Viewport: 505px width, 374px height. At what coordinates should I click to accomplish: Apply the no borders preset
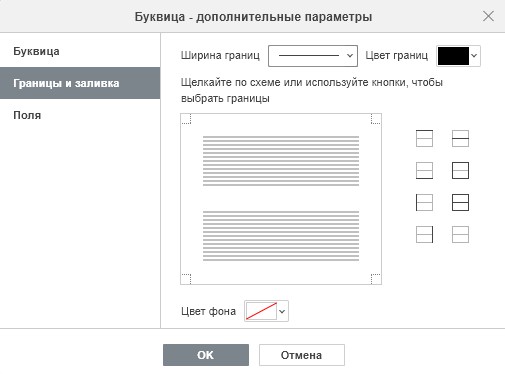(460, 234)
